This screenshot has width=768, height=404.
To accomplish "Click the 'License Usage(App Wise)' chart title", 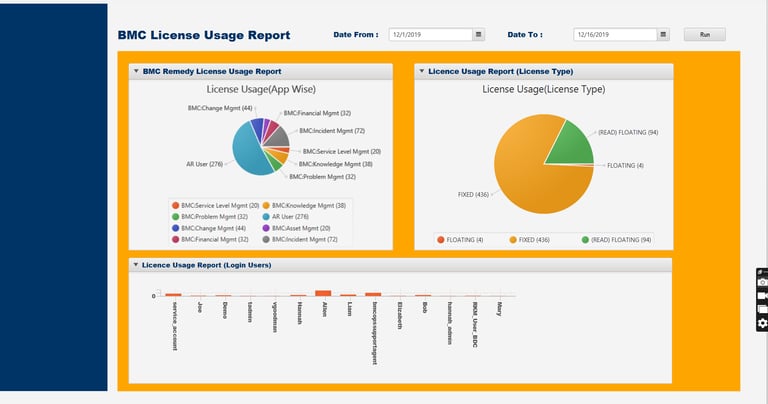I will pyautogui.click(x=261, y=89).
